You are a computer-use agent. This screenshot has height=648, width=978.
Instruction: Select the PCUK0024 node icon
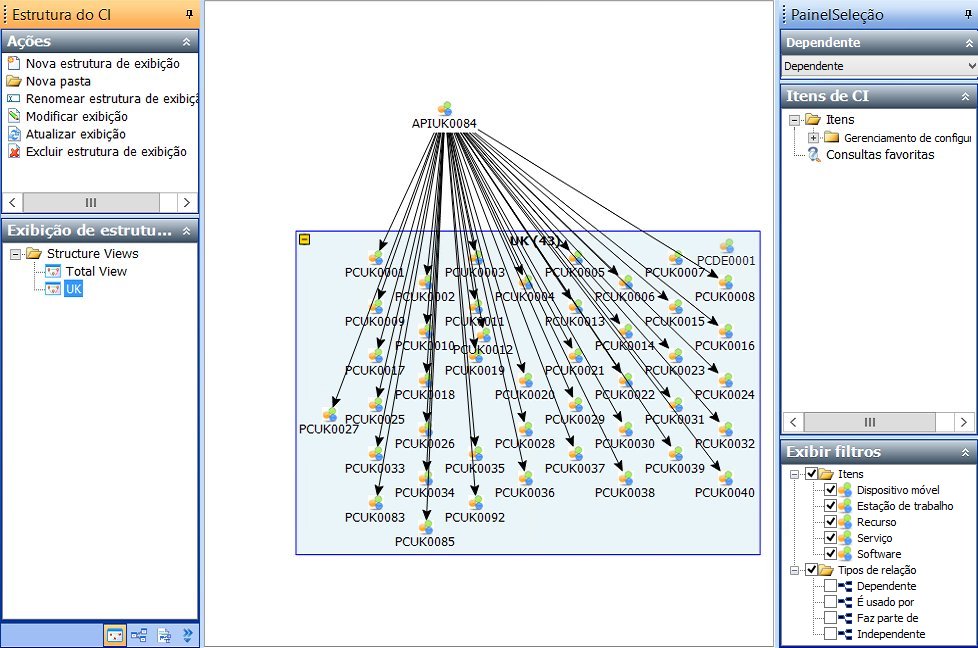point(725,380)
